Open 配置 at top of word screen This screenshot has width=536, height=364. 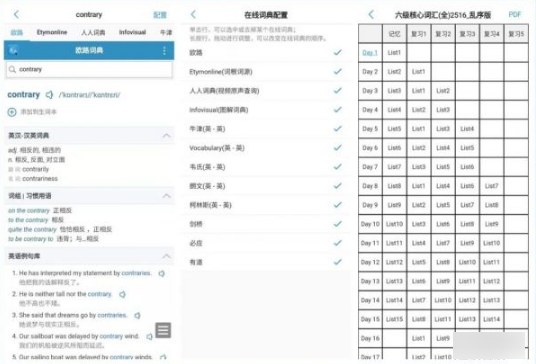pos(160,15)
